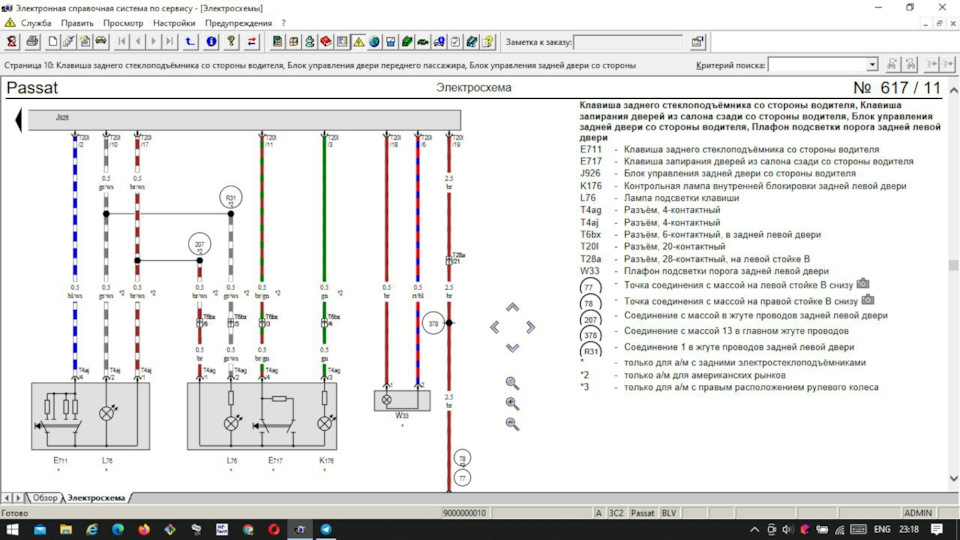Go to next page navigation arrow

point(154,42)
